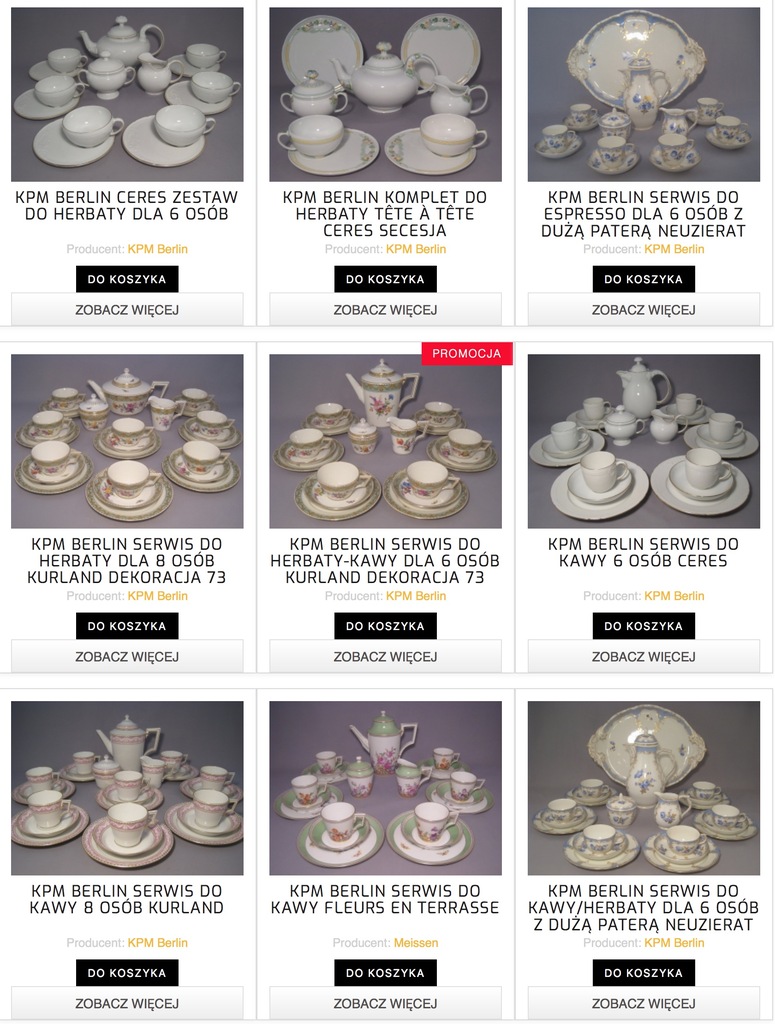Click Zobacz więcej under Fleurs en Terrasse set

coord(385,1003)
